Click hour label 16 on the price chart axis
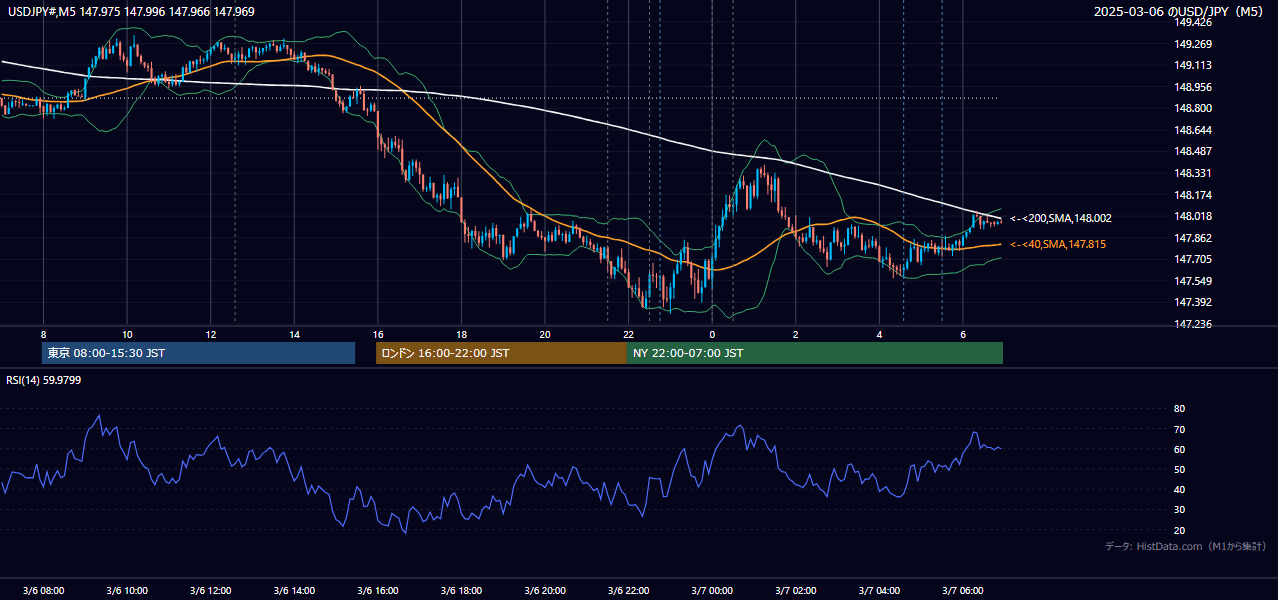The height and width of the screenshot is (600, 1278). (378, 334)
